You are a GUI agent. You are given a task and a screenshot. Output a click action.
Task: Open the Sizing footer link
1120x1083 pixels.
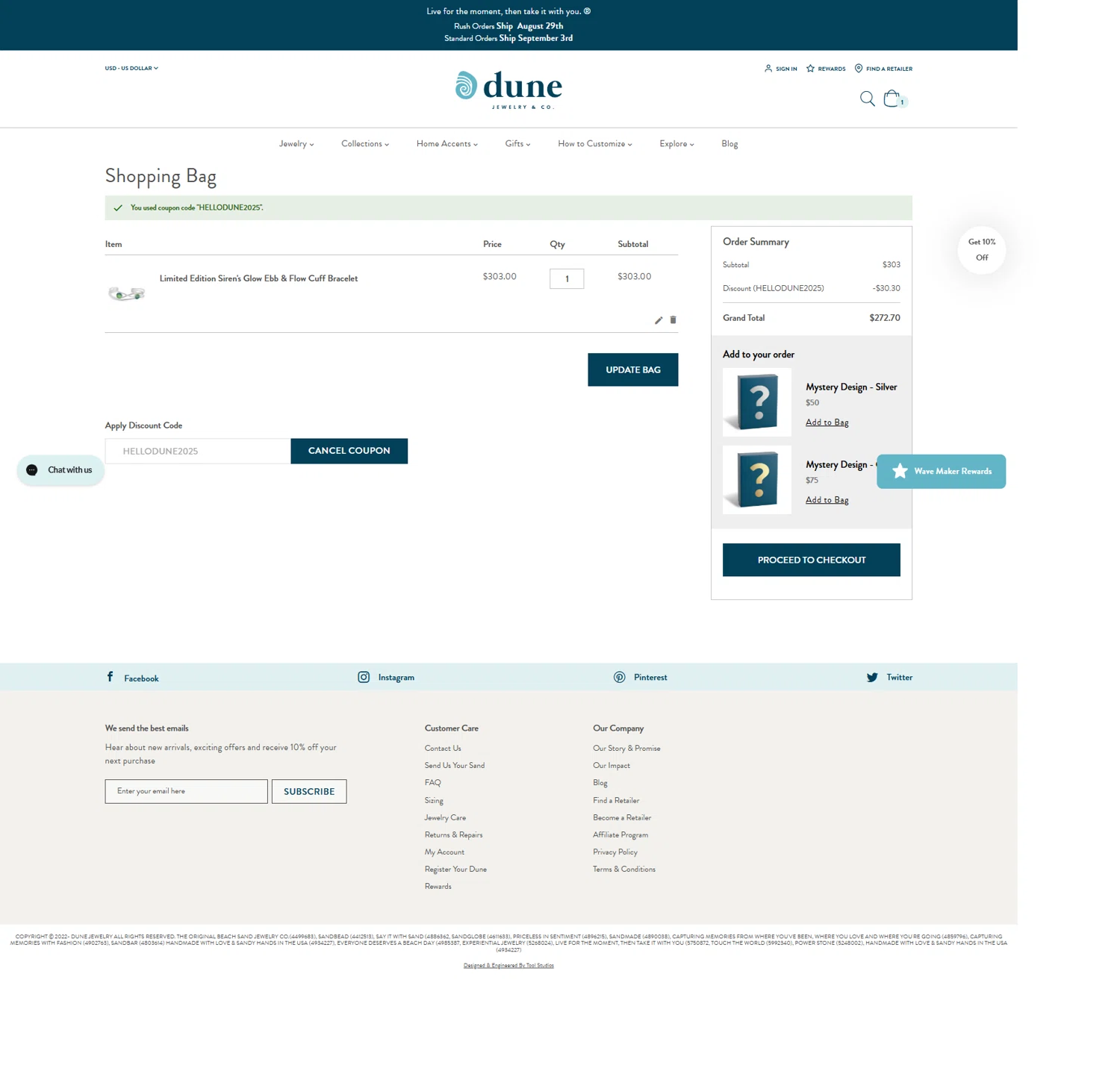point(434,800)
